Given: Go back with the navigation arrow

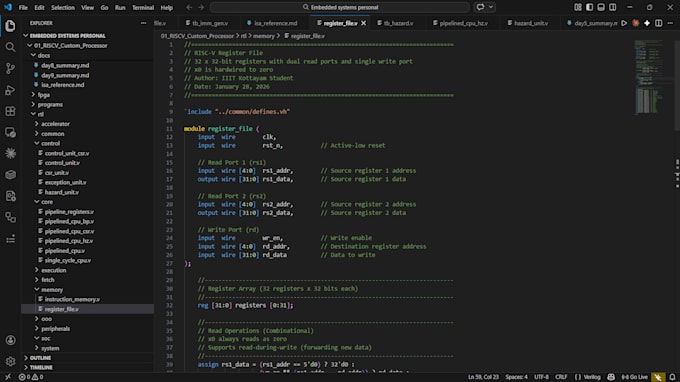Looking at the screenshot, I should click(x=189, y=7).
